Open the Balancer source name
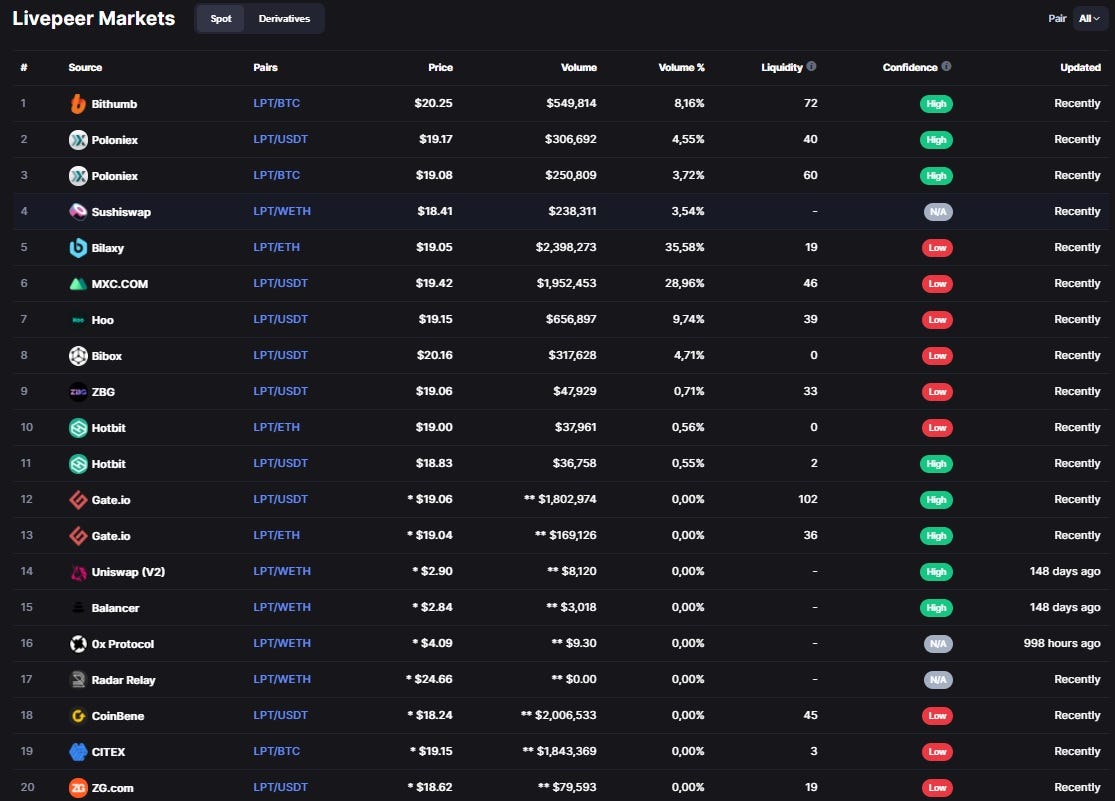This screenshot has height=801, width=1115. pyautogui.click(x=115, y=608)
